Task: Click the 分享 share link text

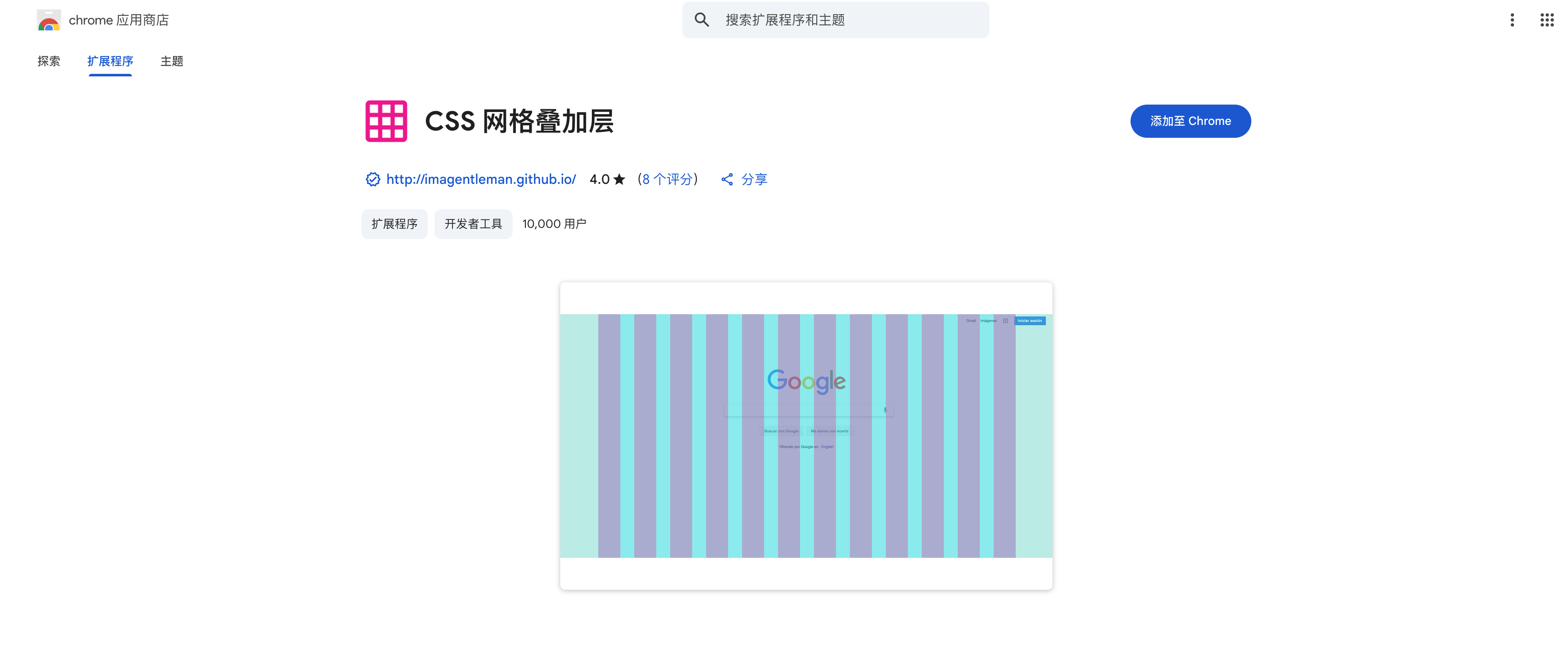Action: [x=754, y=179]
